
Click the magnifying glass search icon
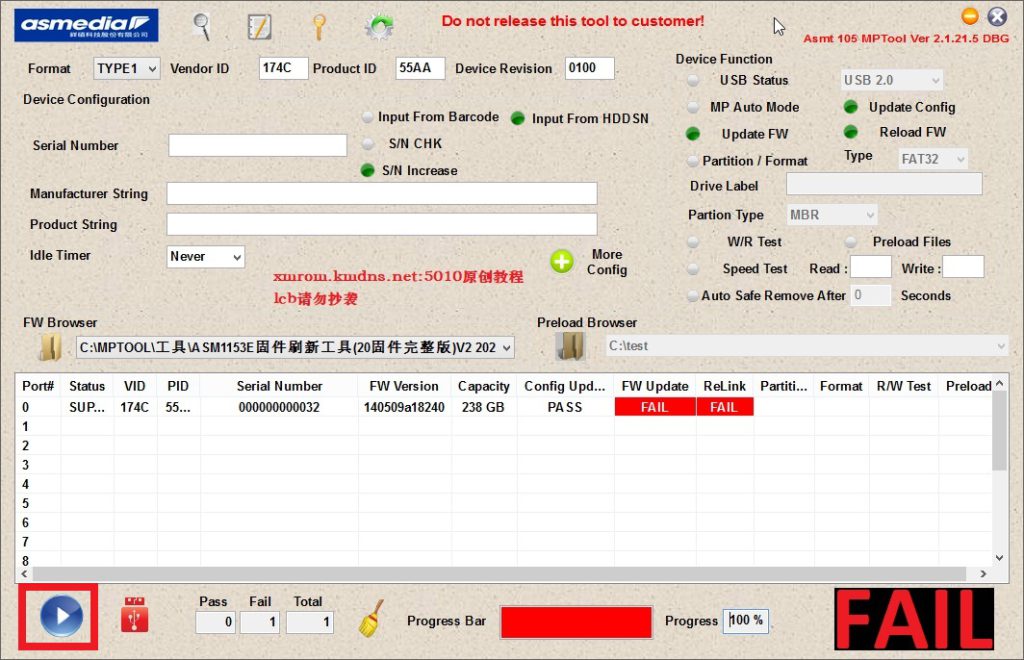coord(202,26)
